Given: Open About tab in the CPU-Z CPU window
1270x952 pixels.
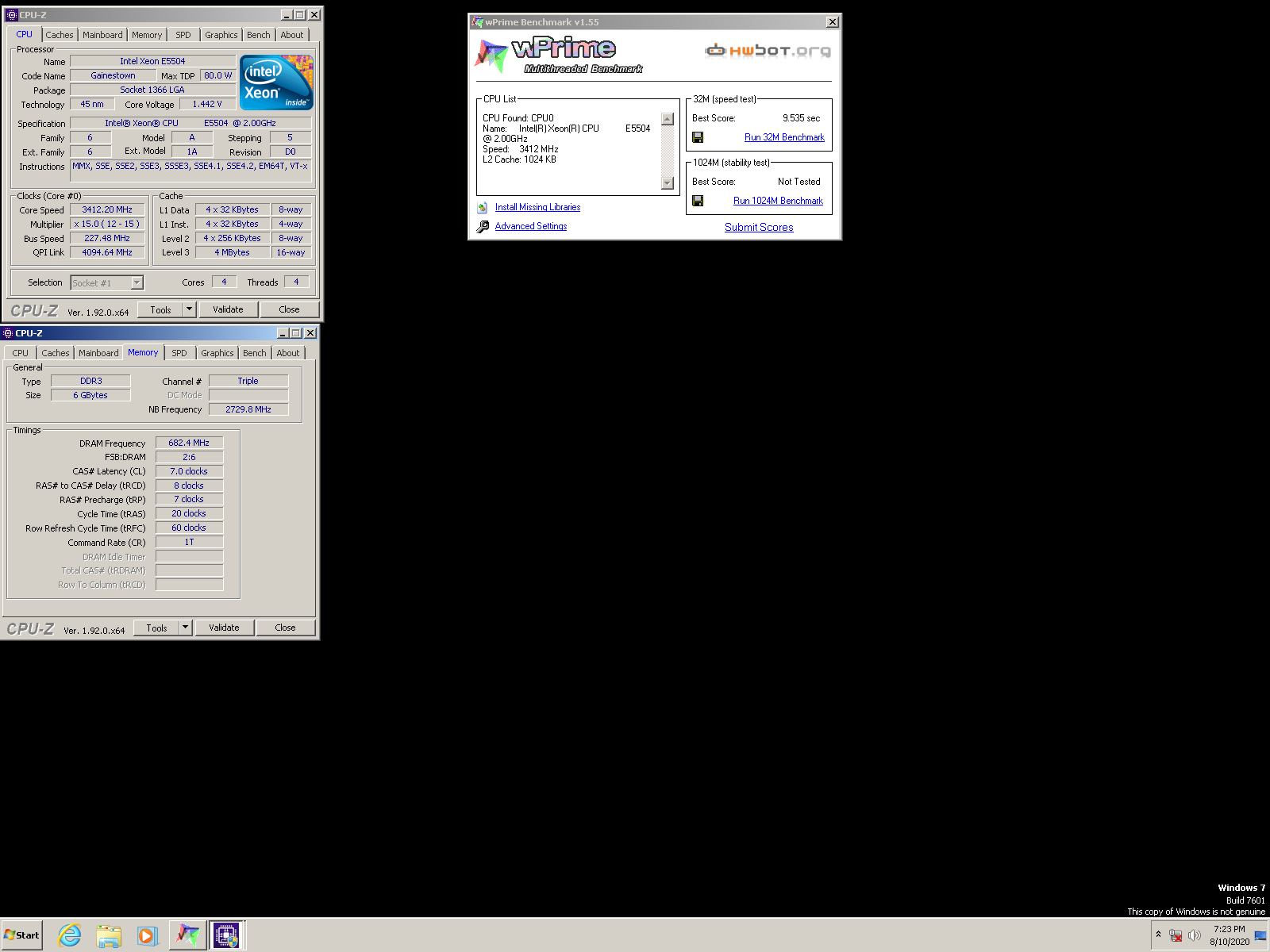Looking at the screenshot, I should pos(292,35).
